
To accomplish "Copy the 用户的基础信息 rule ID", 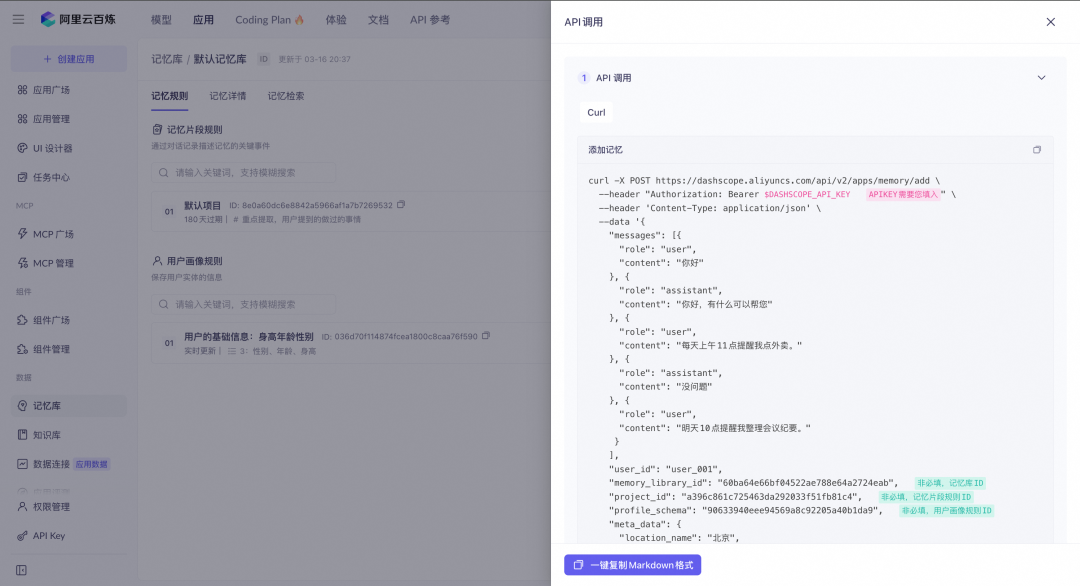I will (x=486, y=337).
